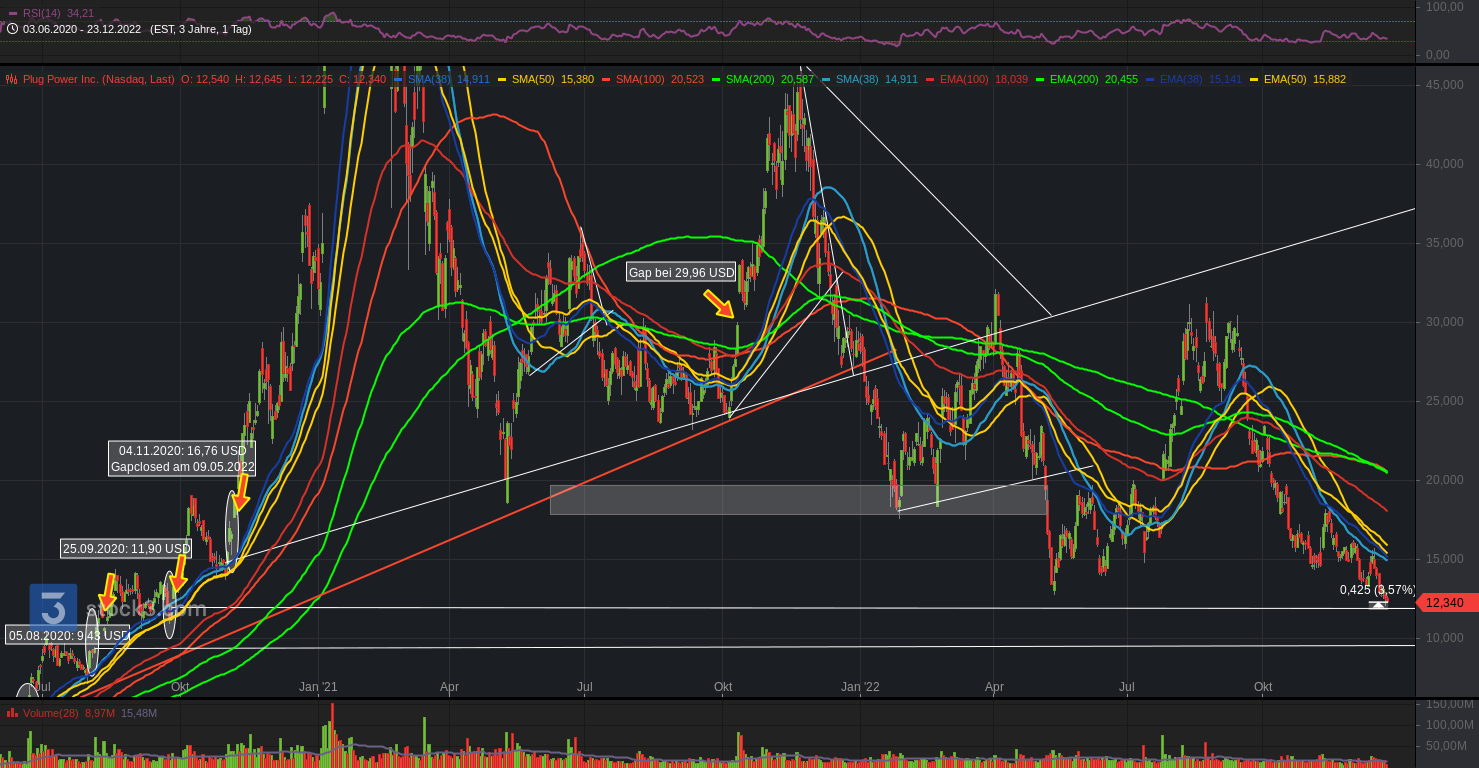Click the SMA(200) value 20,587
This screenshot has height=768, width=1479.
[797, 79]
